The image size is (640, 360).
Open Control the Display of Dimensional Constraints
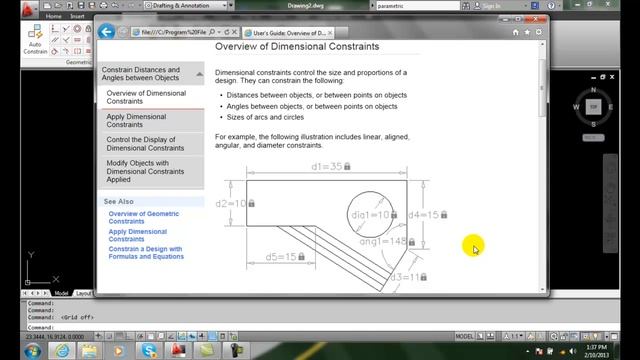coord(151,144)
